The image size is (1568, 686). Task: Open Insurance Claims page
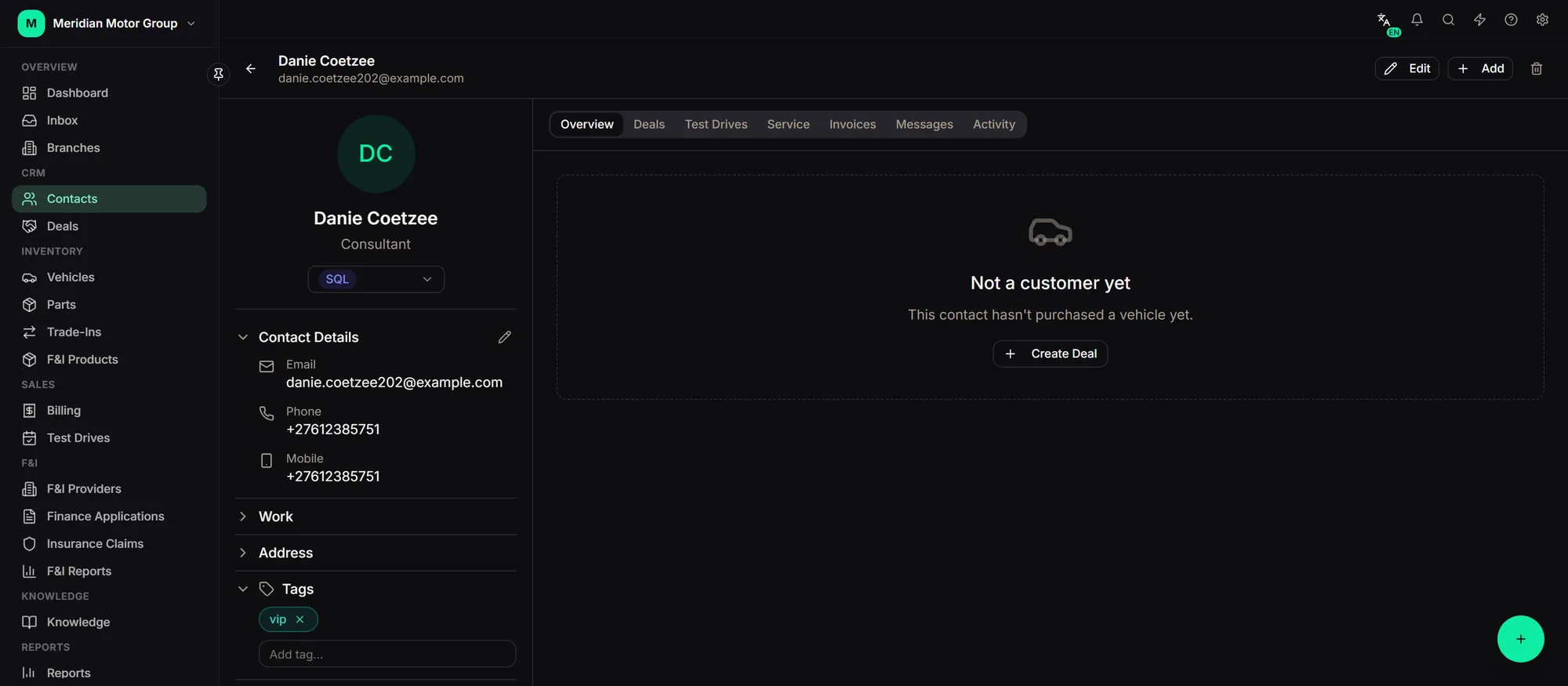tap(109, 544)
